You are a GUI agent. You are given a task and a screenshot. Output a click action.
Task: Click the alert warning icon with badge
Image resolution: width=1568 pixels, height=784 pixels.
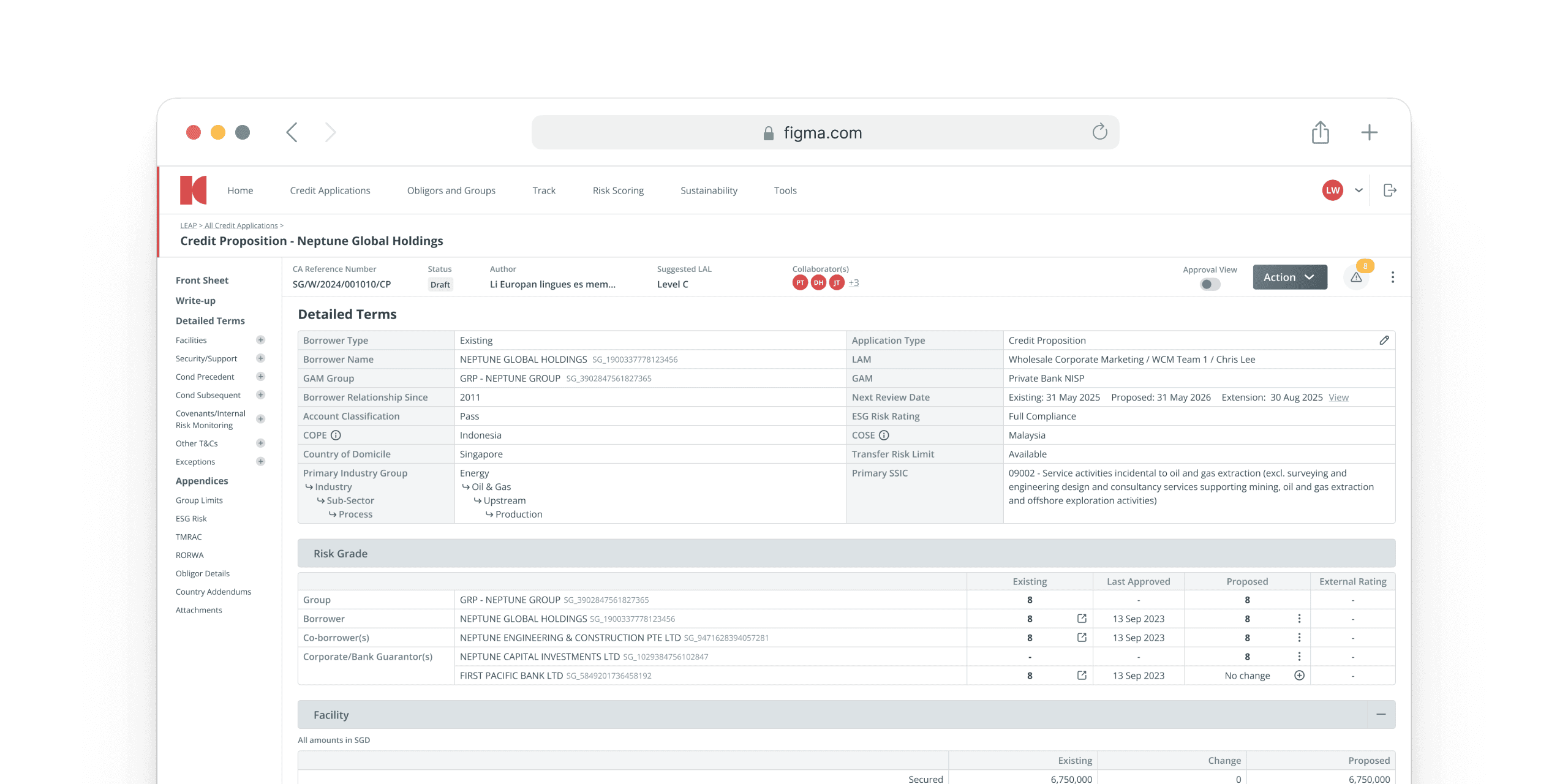tap(1356, 277)
